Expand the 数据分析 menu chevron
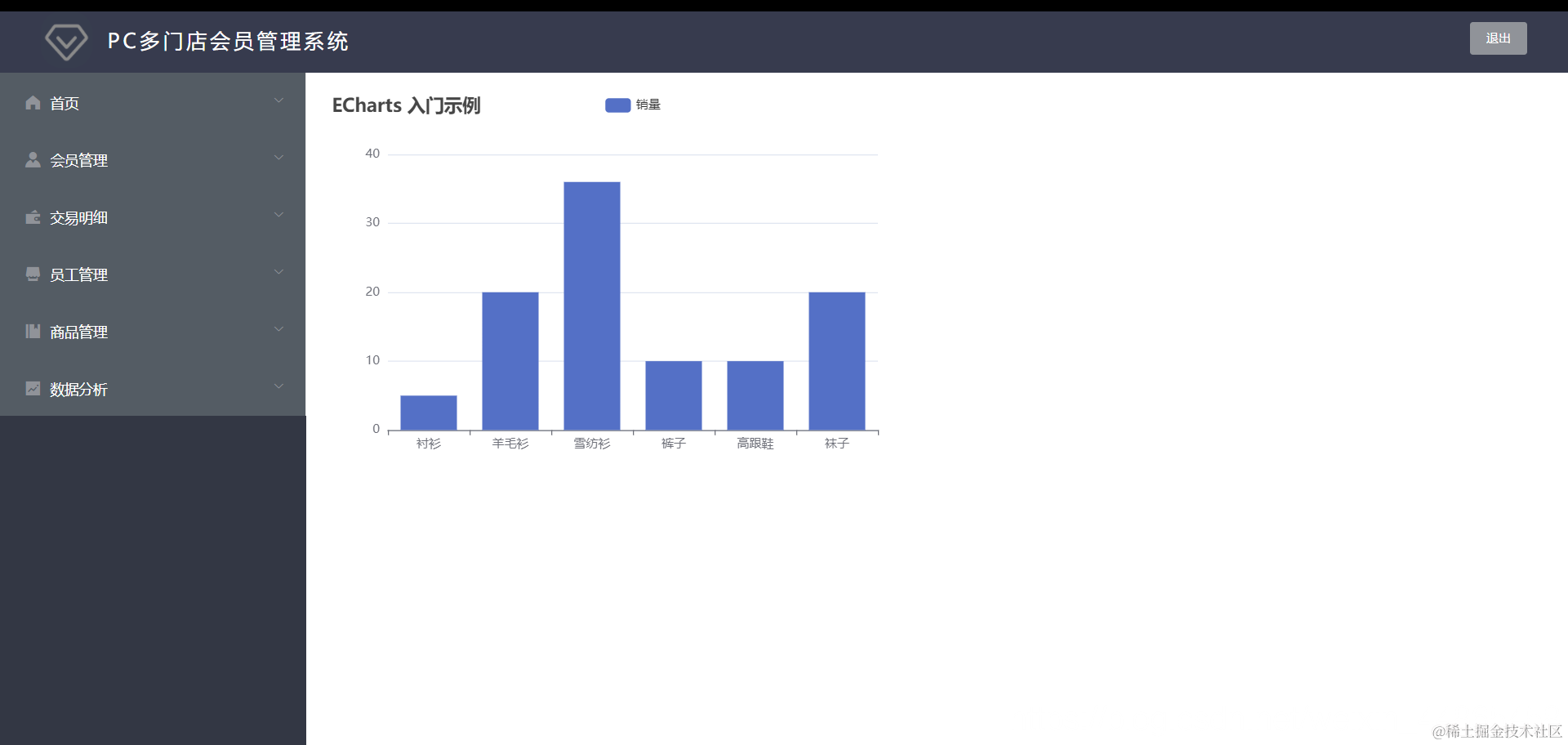1568x745 pixels. (278, 386)
